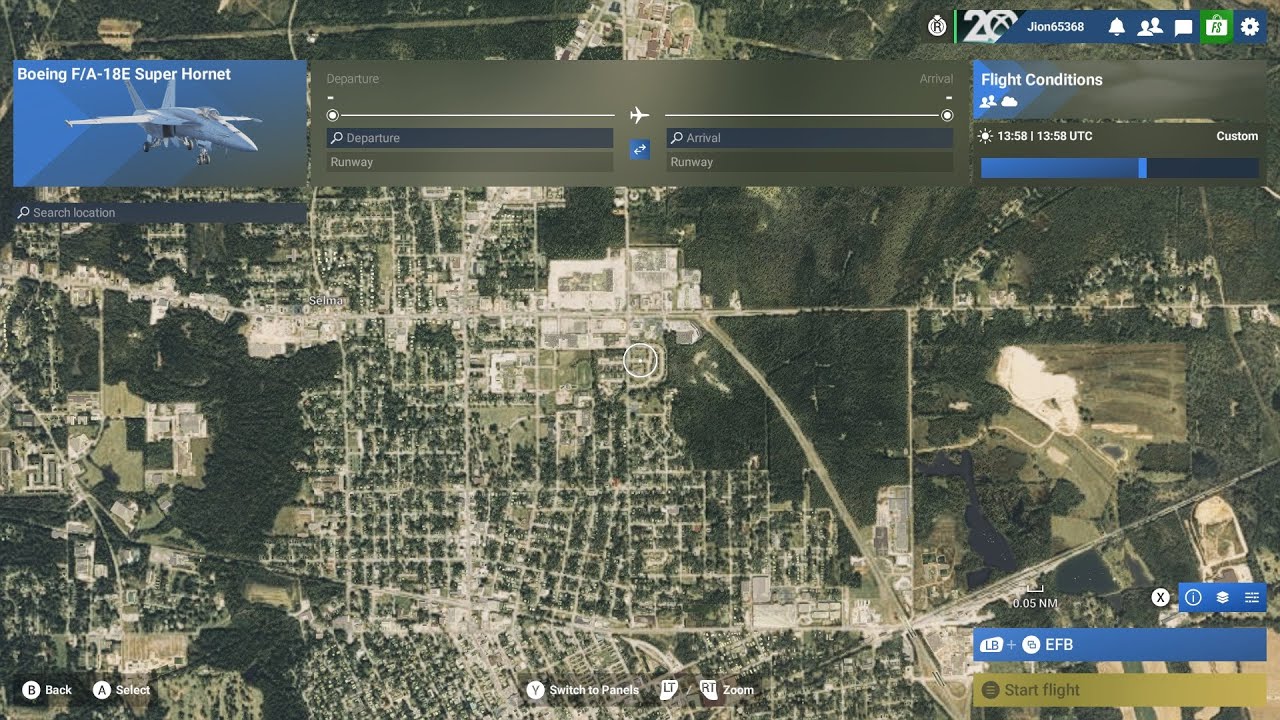Swap departure and arrival airports
This screenshot has width=1280, height=720.
tap(640, 149)
